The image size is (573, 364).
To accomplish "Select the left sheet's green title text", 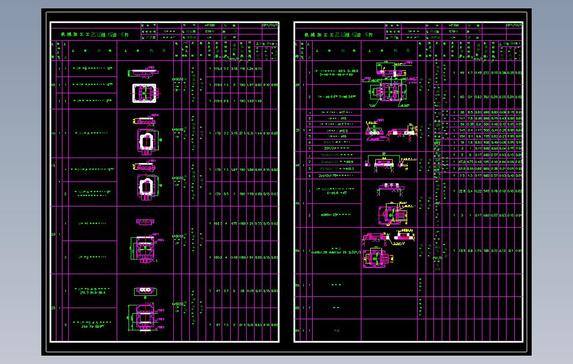I will [x=95, y=34].
